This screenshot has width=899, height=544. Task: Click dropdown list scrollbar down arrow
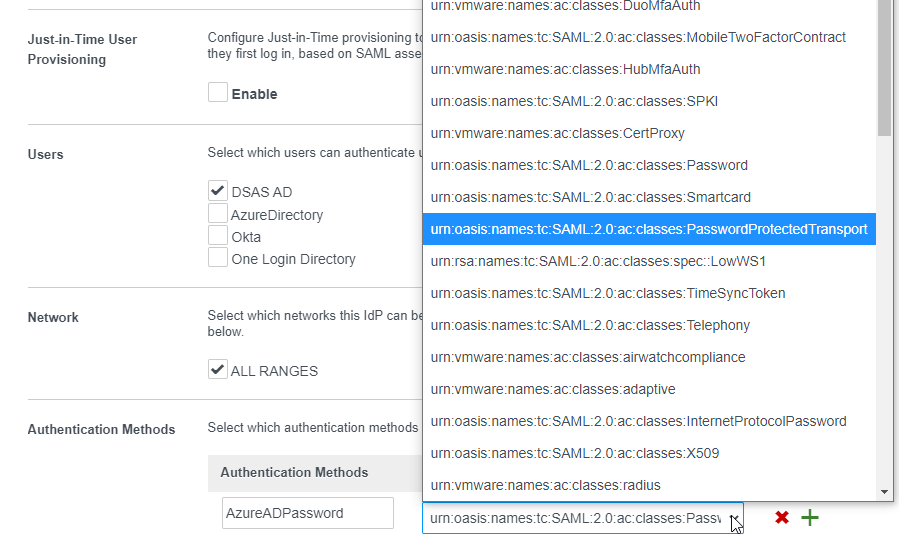click(x=884, y=491)
